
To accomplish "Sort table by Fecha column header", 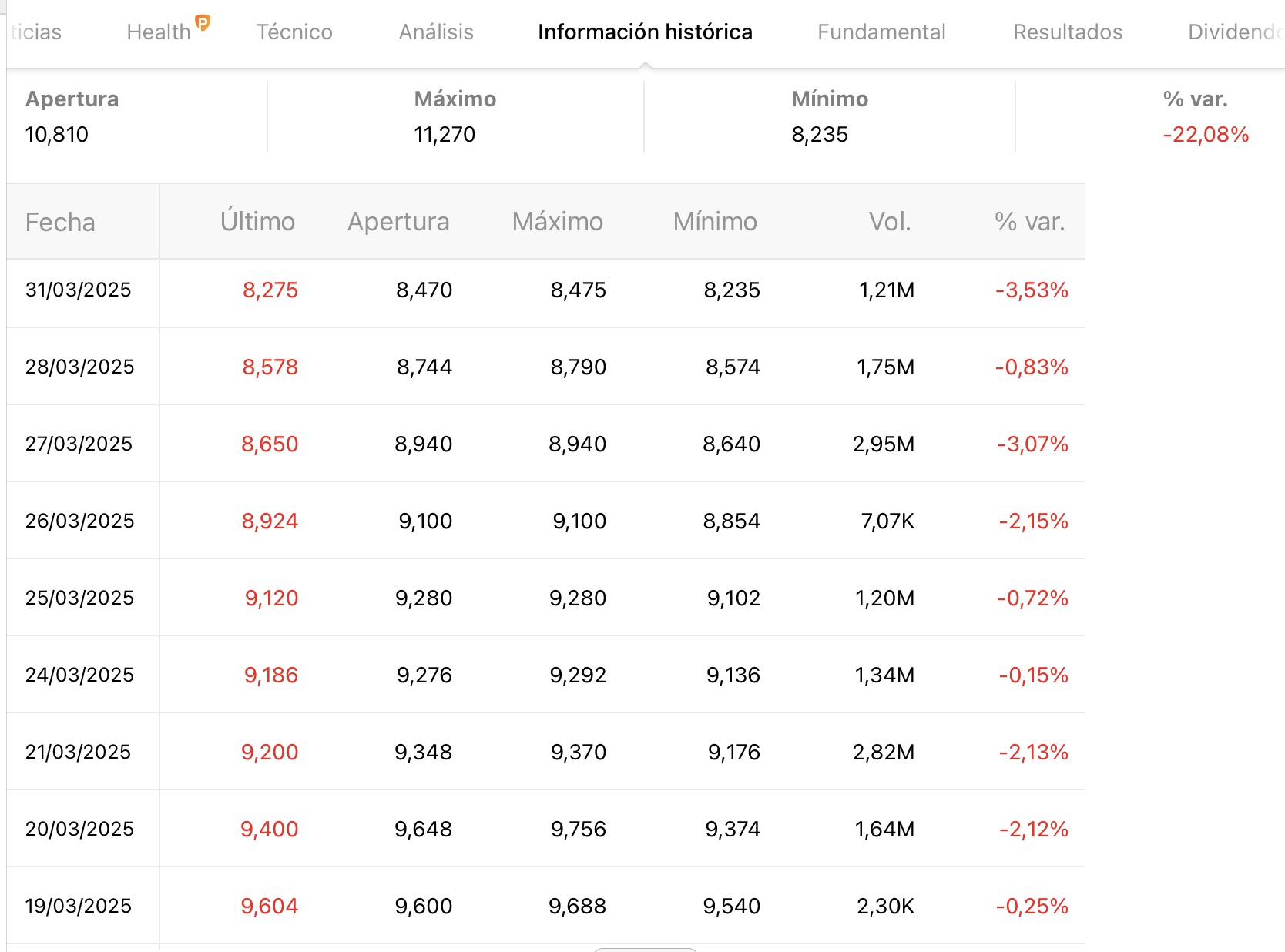I will coord(60,223).
